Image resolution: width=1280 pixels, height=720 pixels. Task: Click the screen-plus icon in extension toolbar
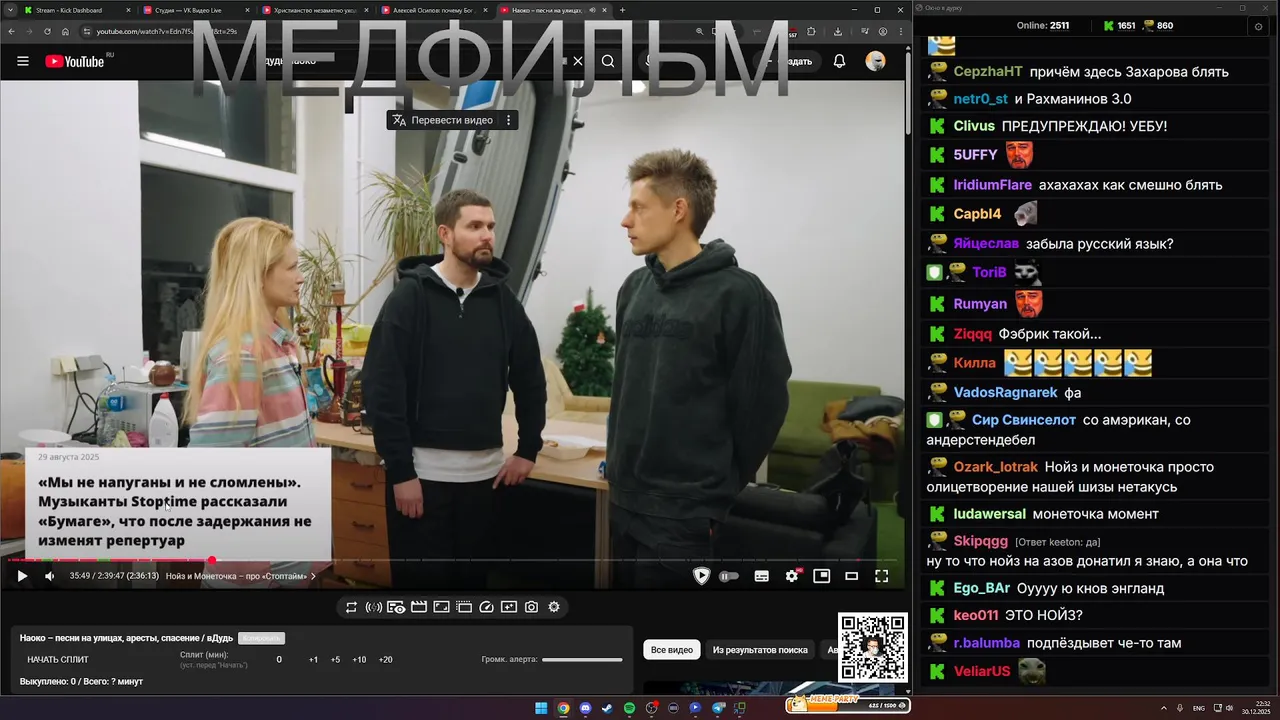[509, 607]
